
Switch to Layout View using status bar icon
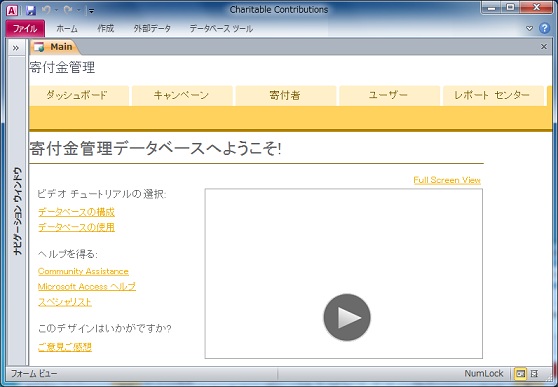pyautogui.click(x=534, y=374)
